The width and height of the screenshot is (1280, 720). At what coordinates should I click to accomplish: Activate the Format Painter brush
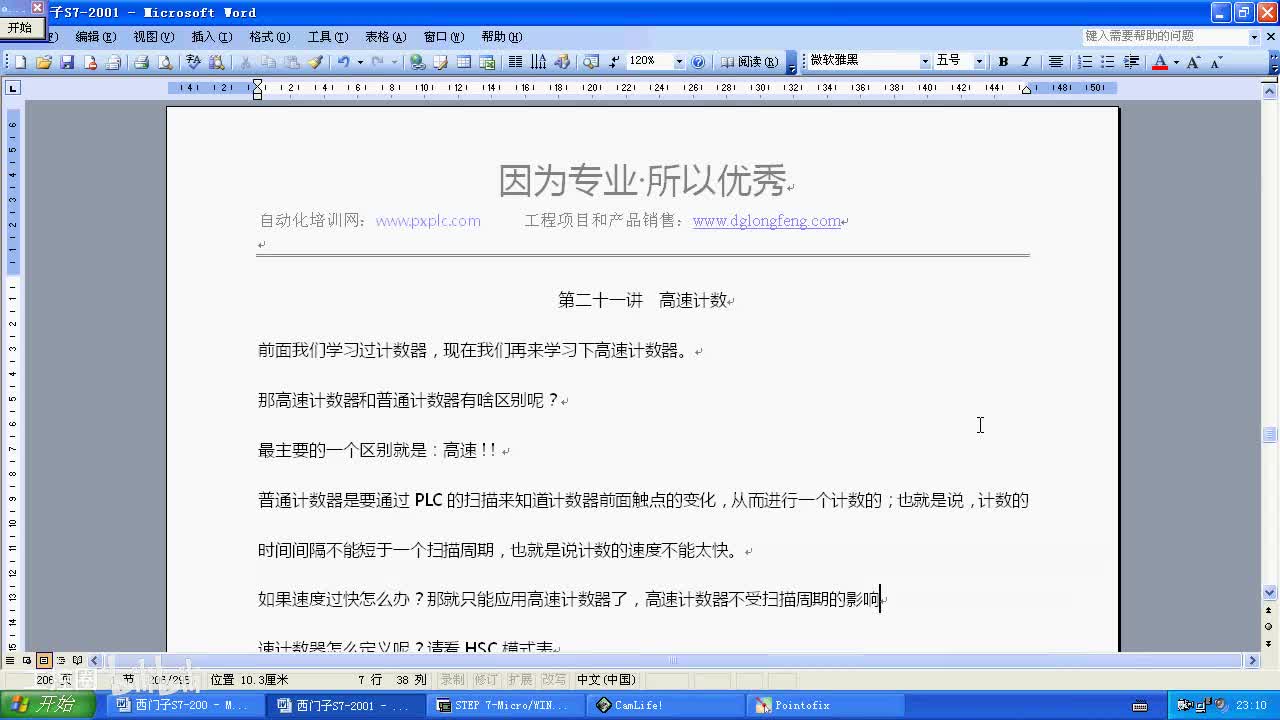315,62
